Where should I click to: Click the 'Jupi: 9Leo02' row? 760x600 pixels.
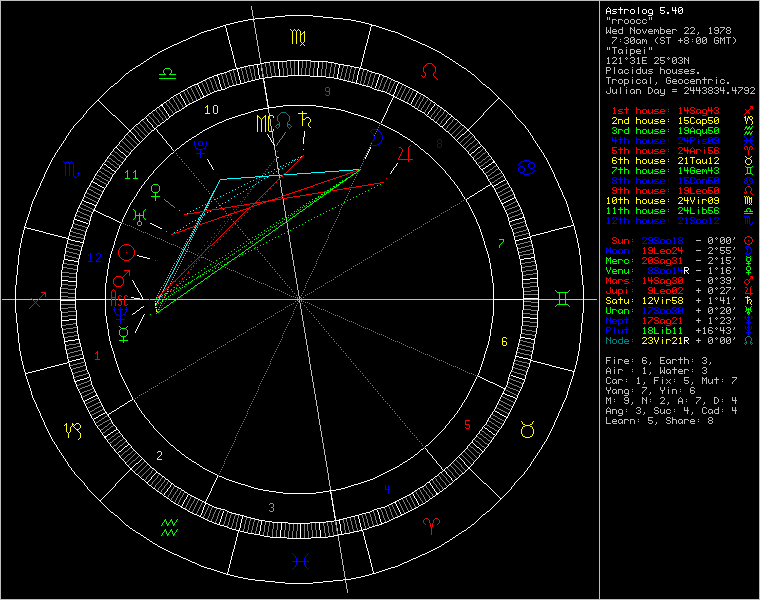click(x=680, y=291)
